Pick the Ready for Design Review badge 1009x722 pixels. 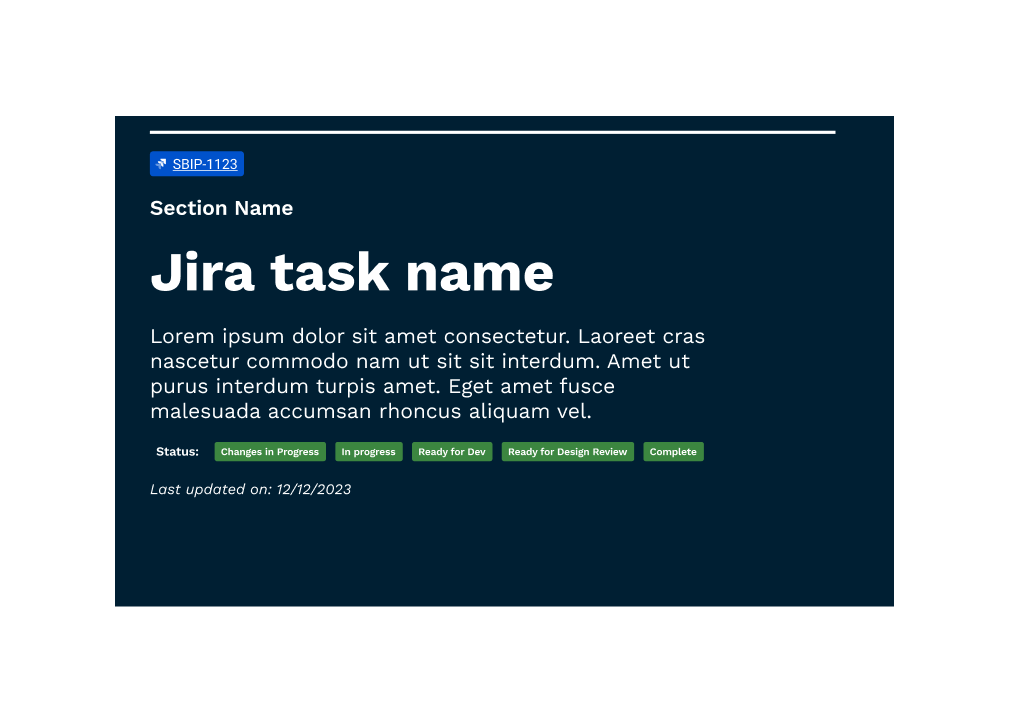pos(568,452)
